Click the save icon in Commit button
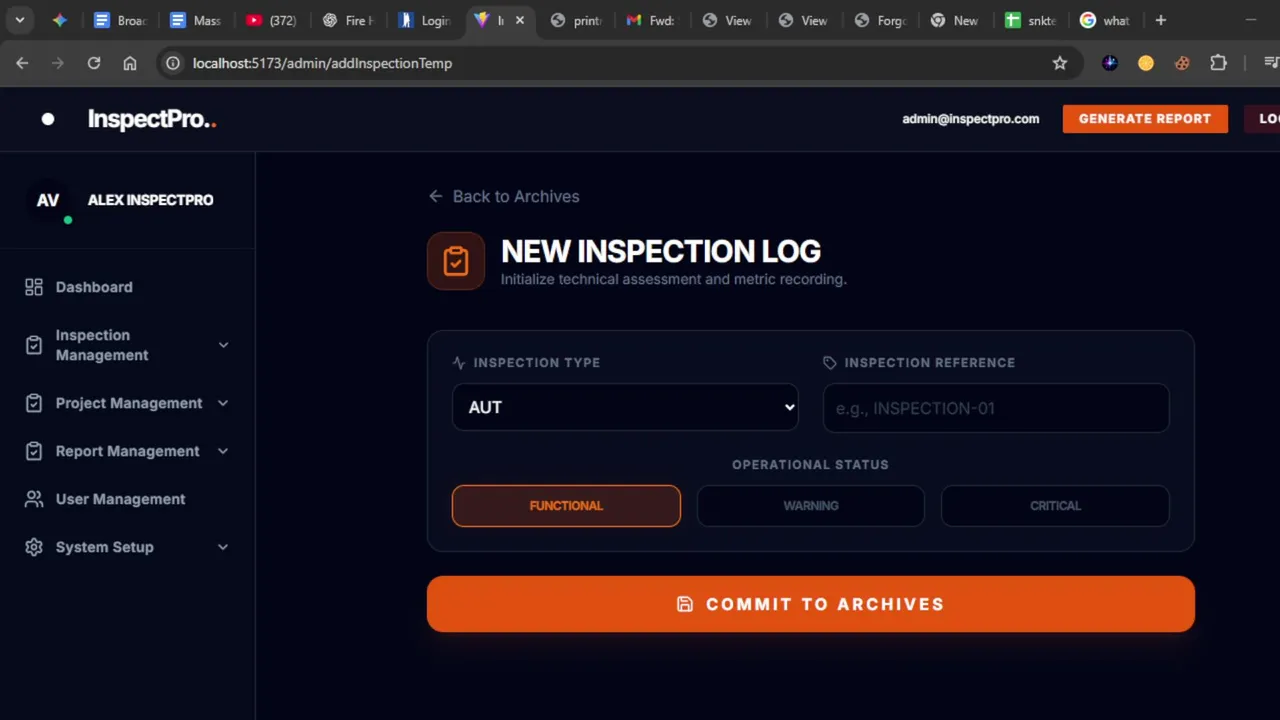The height and width of the screenshot is (720, 1280). (x=685, y=604)
